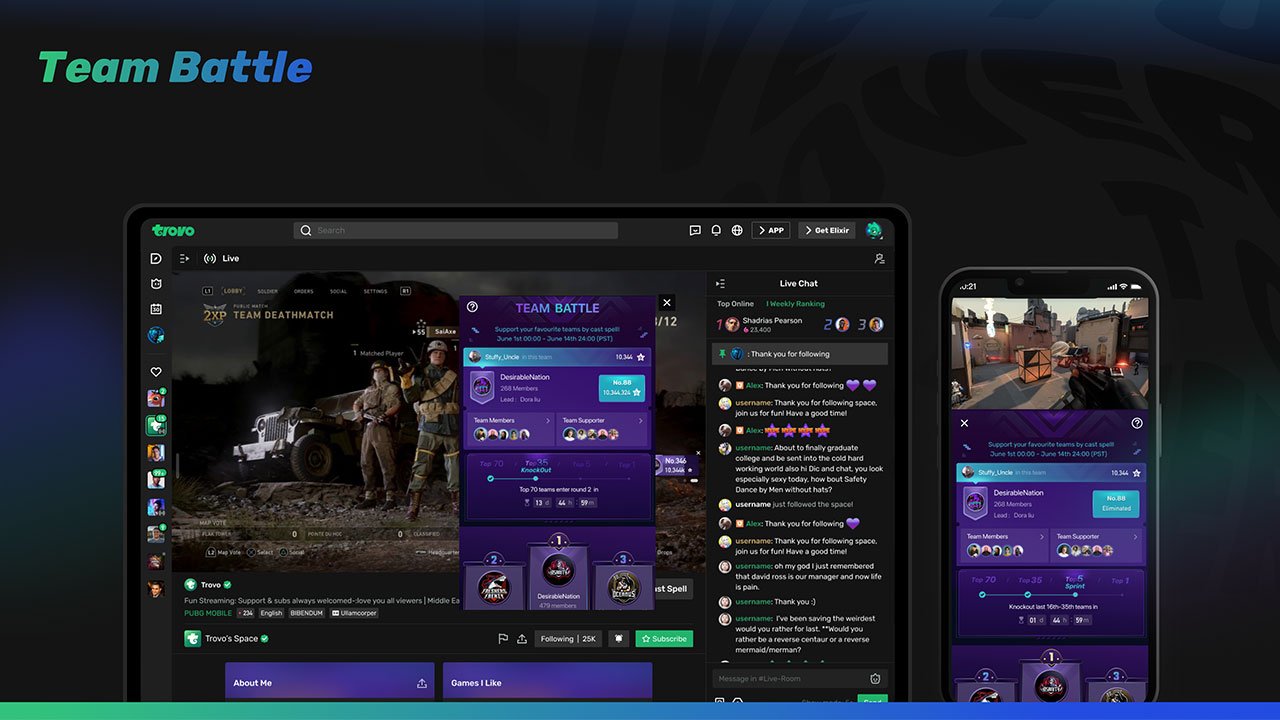Click the green Subscribe button
The height and width of the screenshot is (720, 1280).
click(x=664, y=638)
